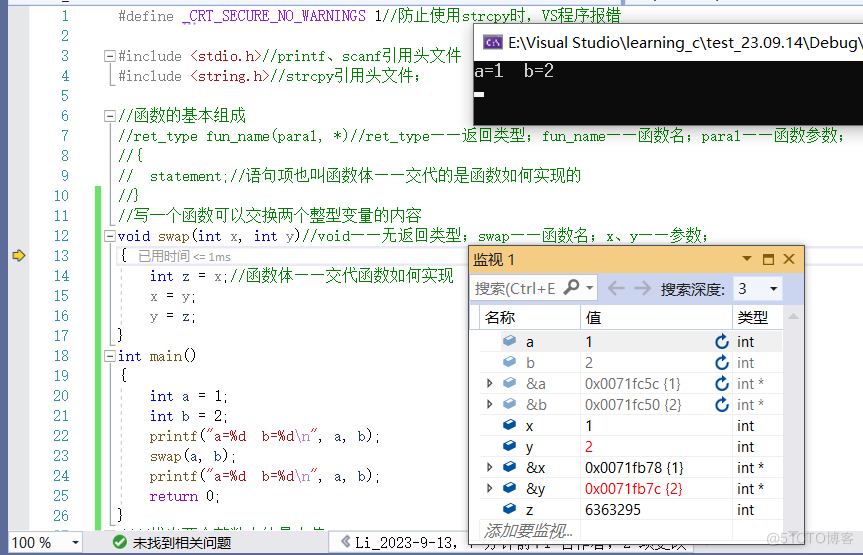Screen dimensions: 863x555
Task: Click the cube icon beside variable z
Action: pos(510,509)
